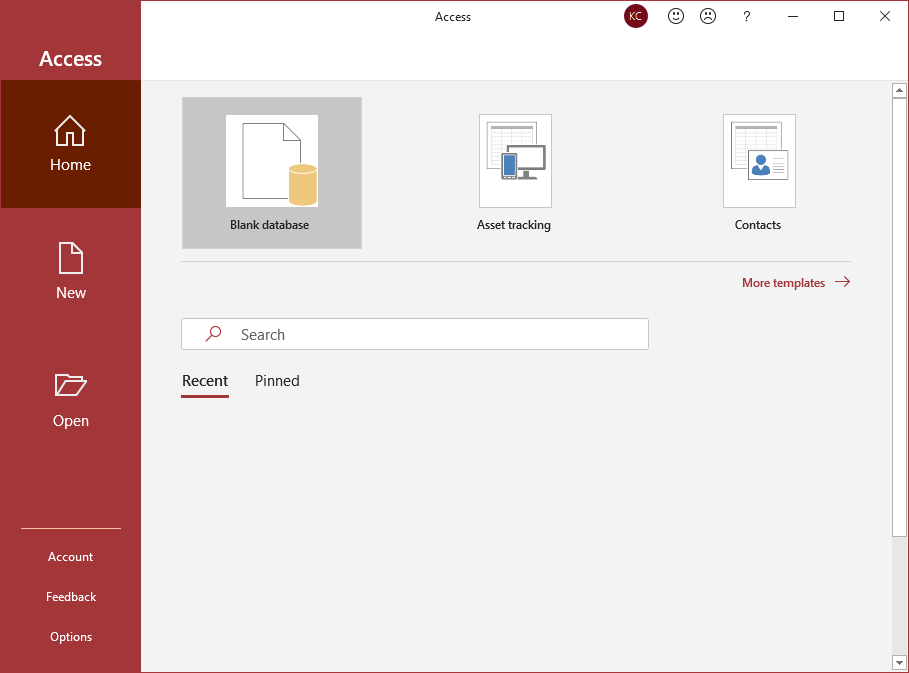The width and height of the screenshot is (909, 673).
Task: Click the scrollbar up arrow
Action: click(898, 90)
